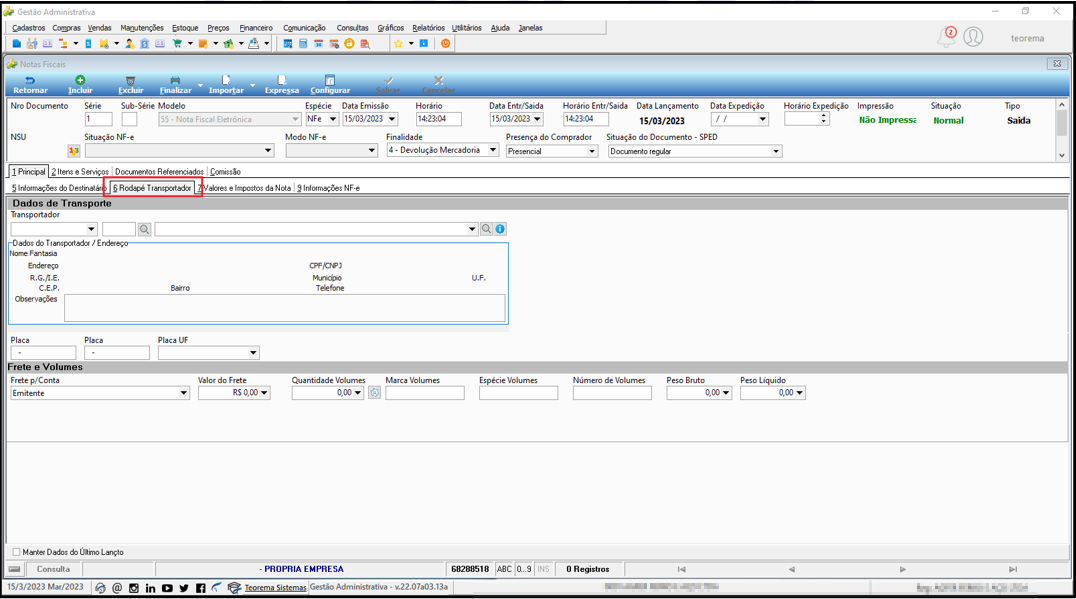
Task: Open the YouTube icon in status bar
Action: tap(167, 588)
